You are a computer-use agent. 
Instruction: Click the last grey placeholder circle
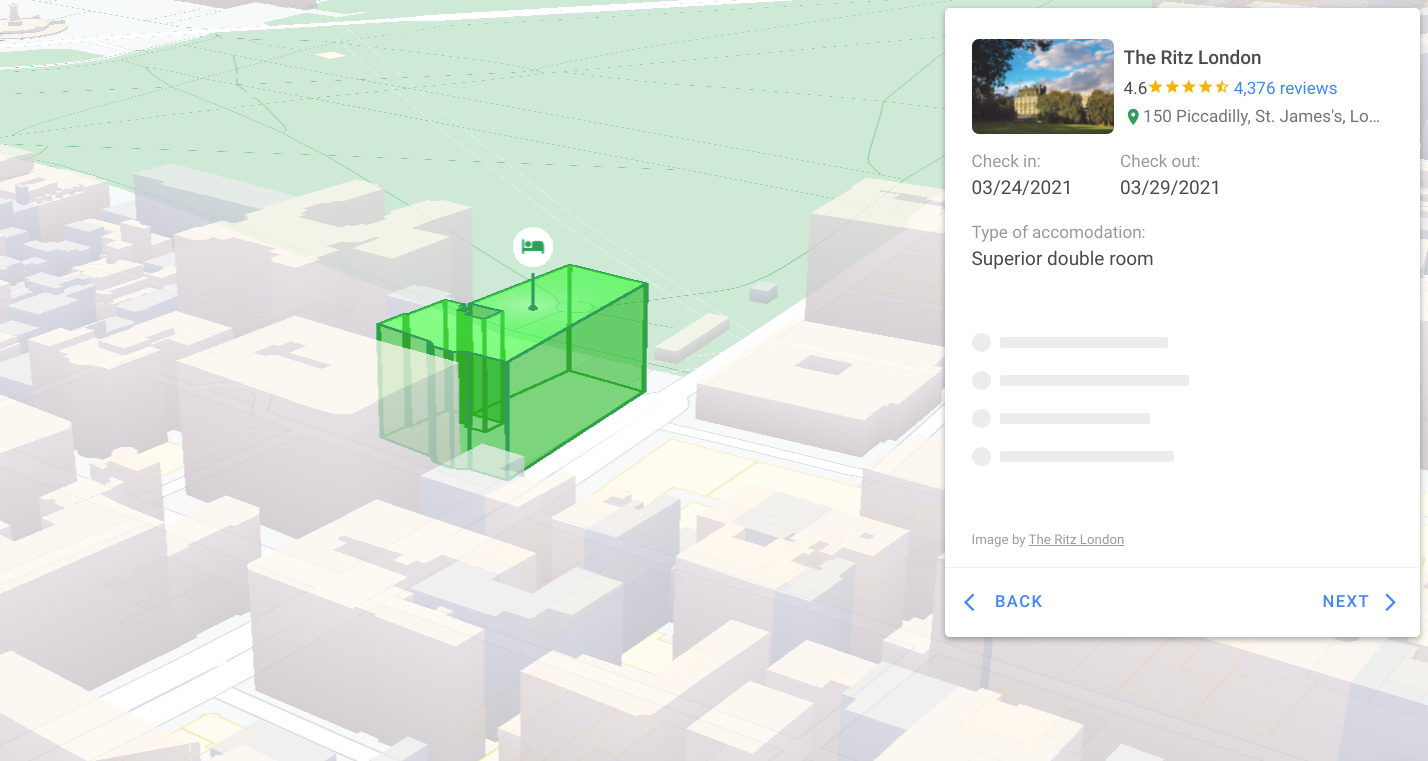coord(981,457)
